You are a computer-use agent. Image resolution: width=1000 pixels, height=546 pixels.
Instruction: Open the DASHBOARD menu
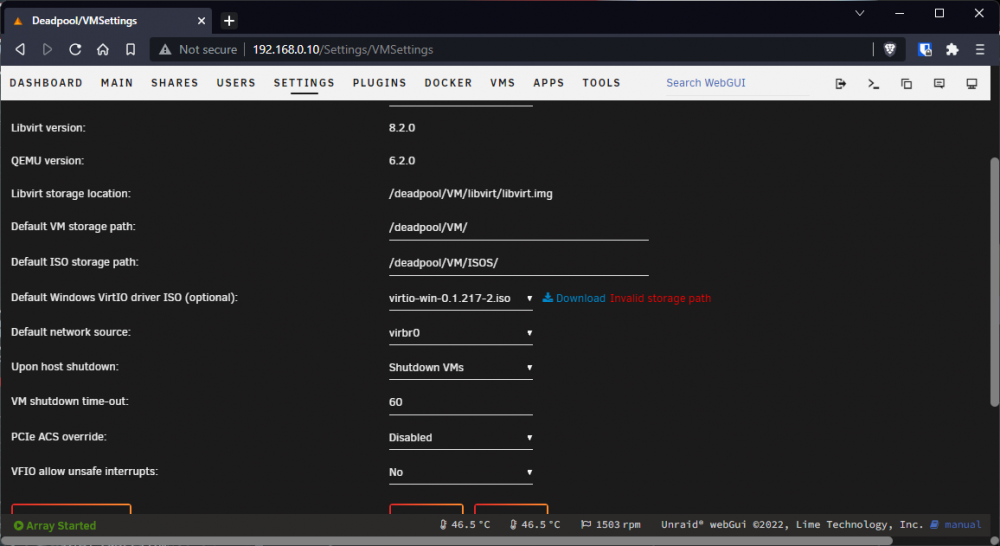46,83
